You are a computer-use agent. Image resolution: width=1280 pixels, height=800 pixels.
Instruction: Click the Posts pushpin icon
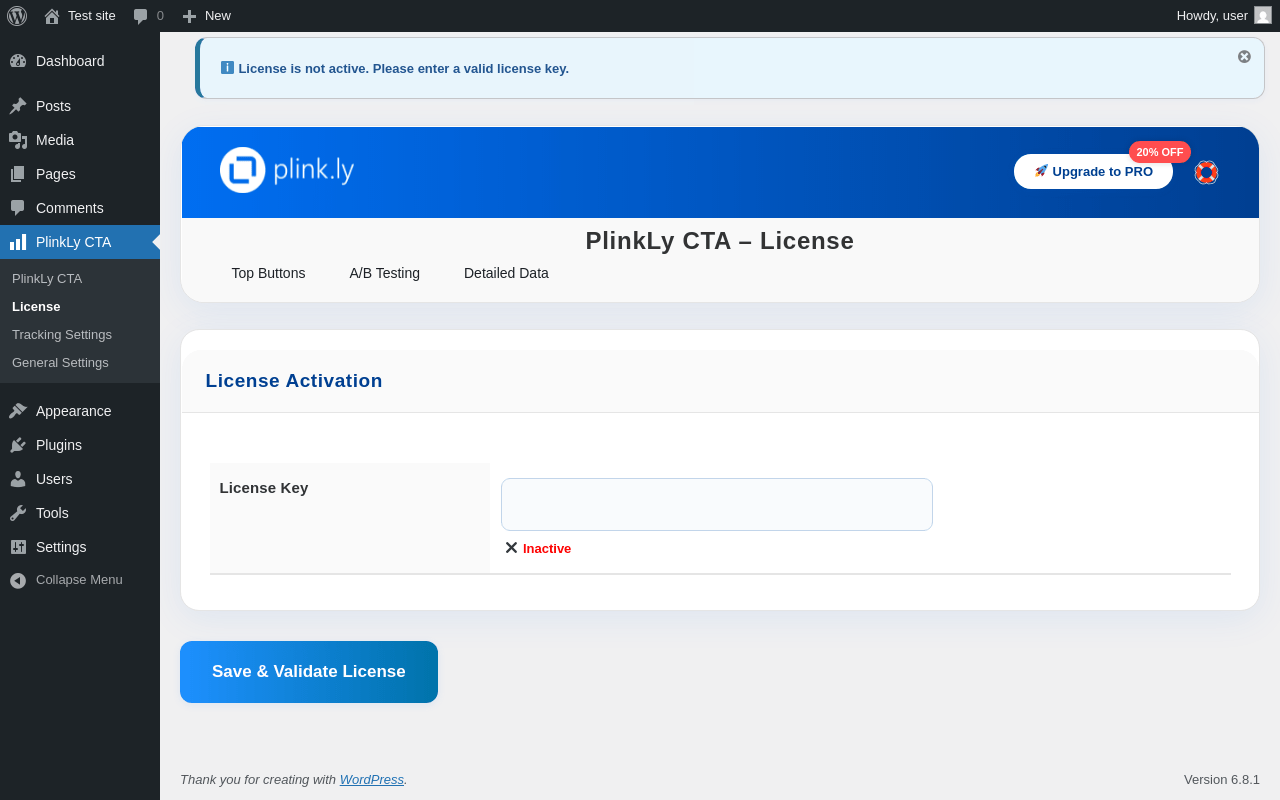(x=18, y=106)
